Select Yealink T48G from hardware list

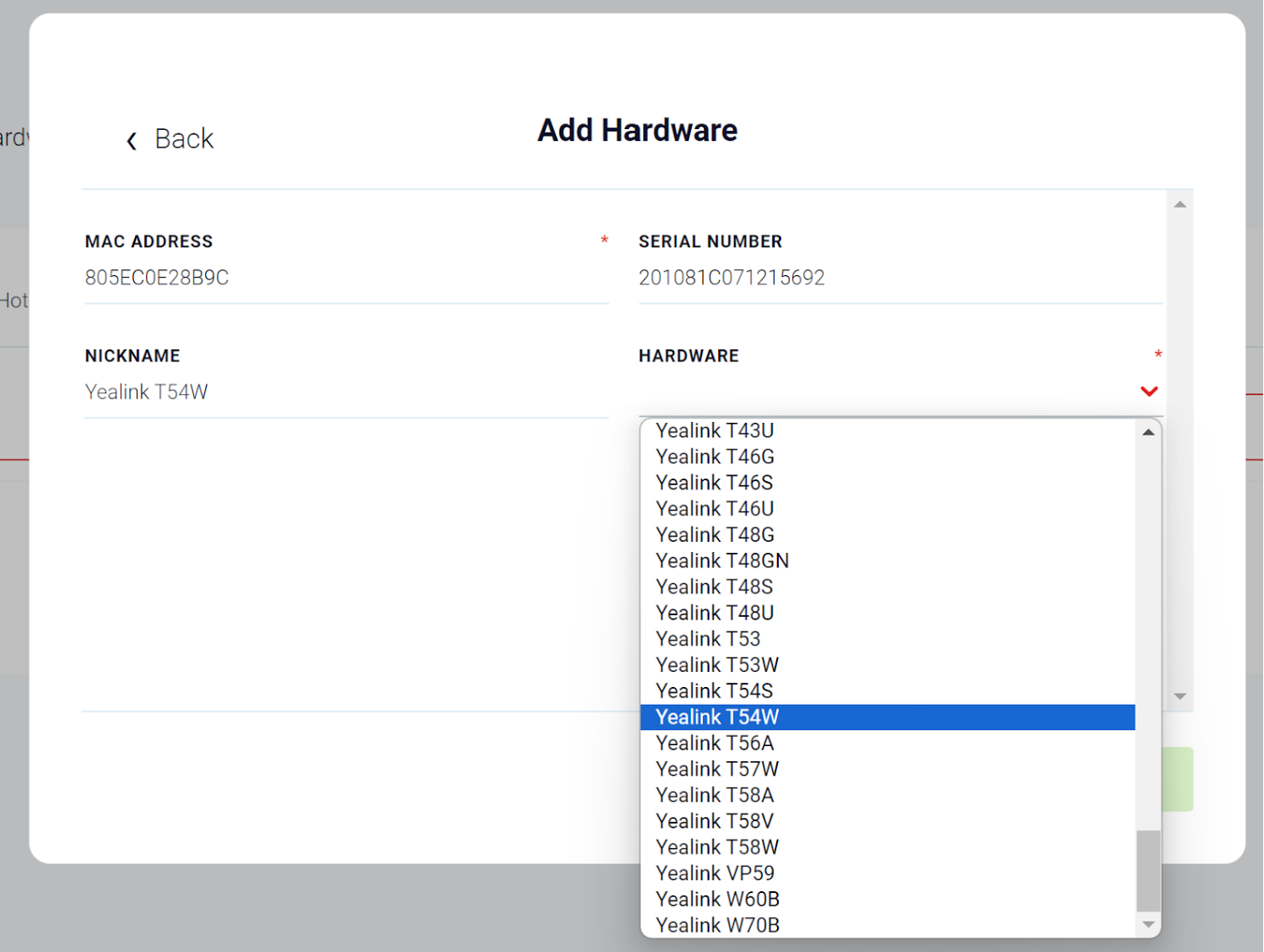coord(888,535)
